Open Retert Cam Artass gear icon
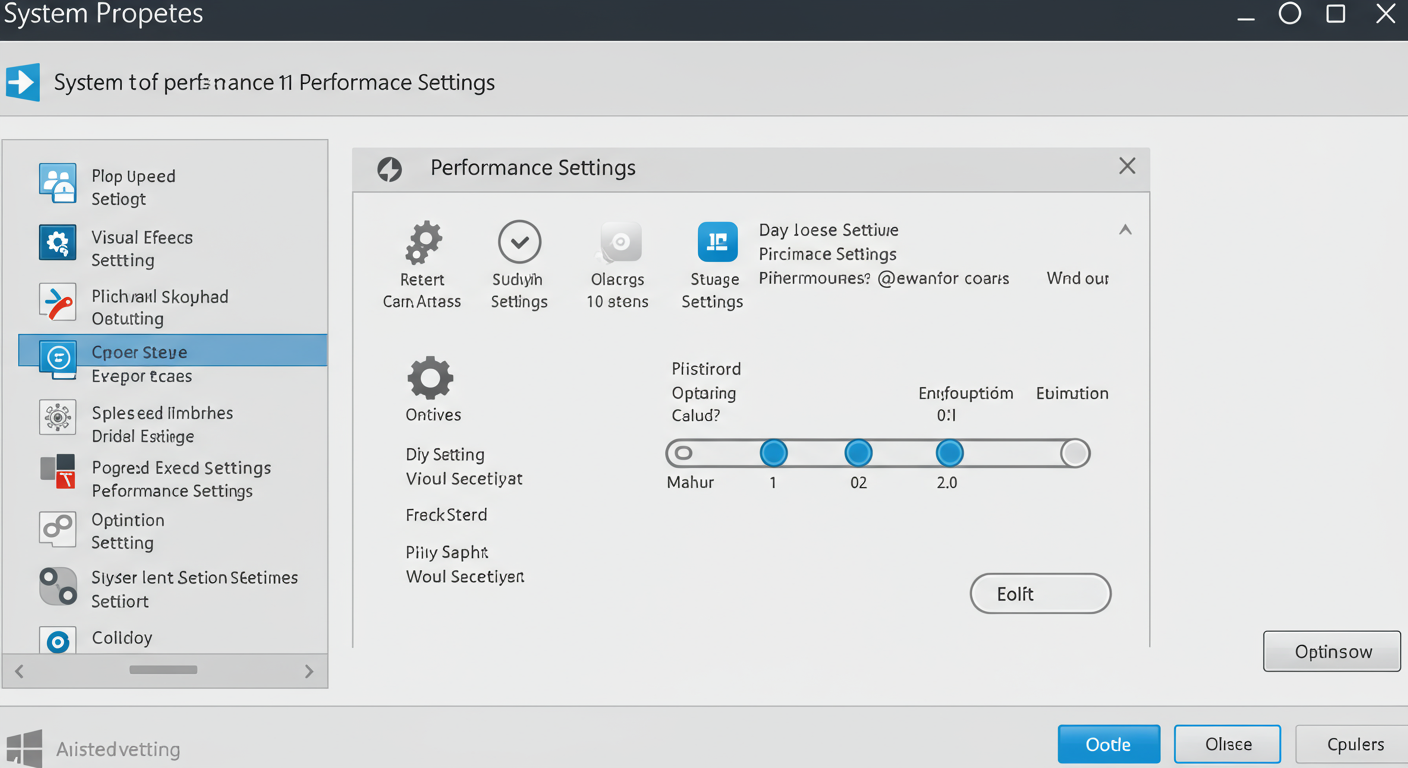 point(423,243)
